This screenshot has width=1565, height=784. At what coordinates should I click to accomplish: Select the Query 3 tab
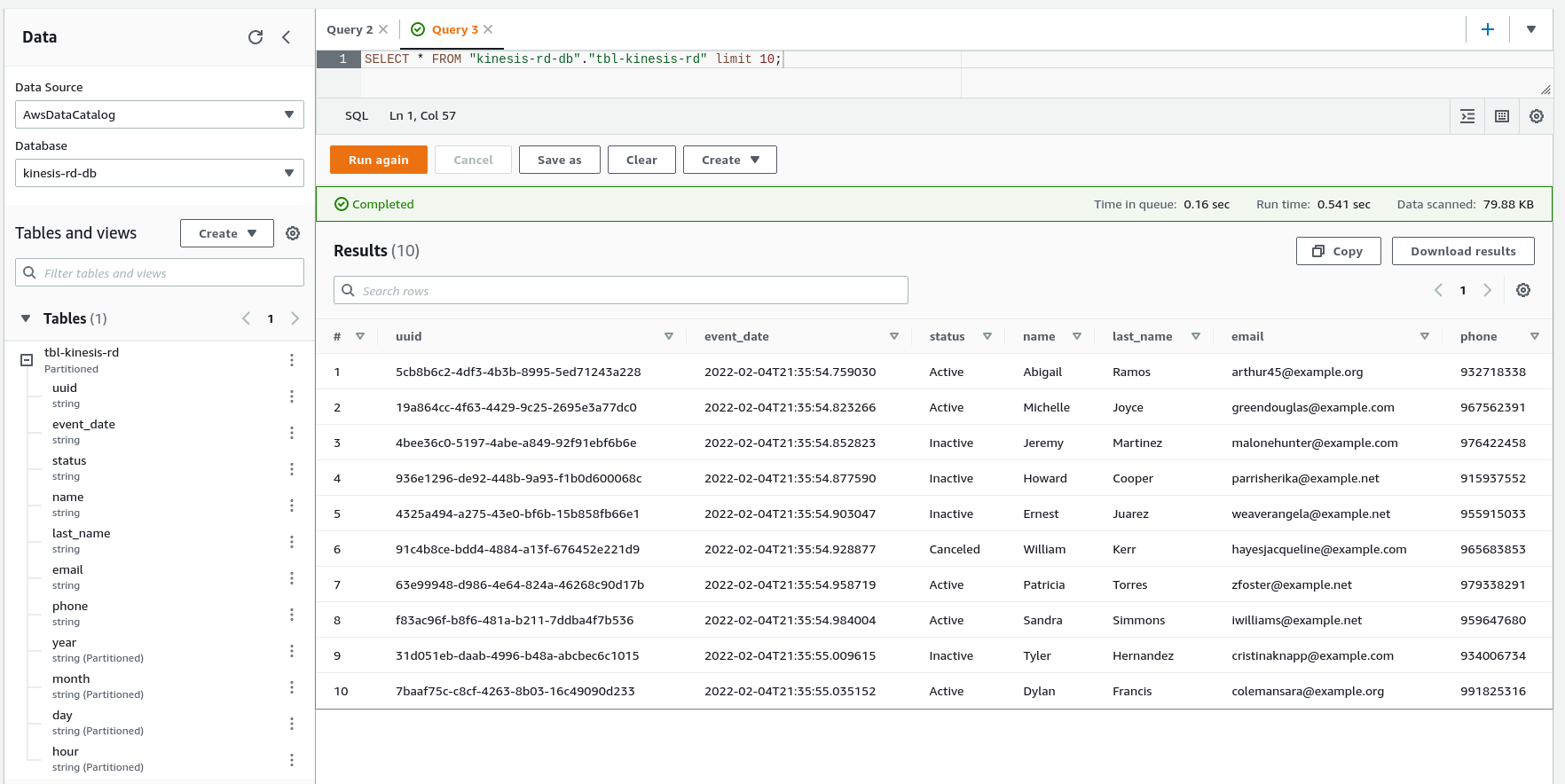click(454, 29)
